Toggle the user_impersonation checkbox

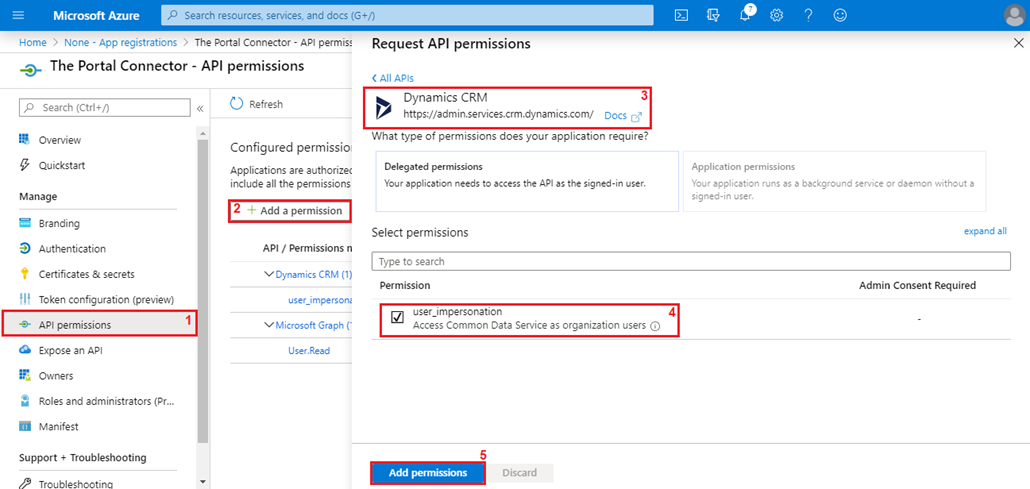[x=397, y=318]
